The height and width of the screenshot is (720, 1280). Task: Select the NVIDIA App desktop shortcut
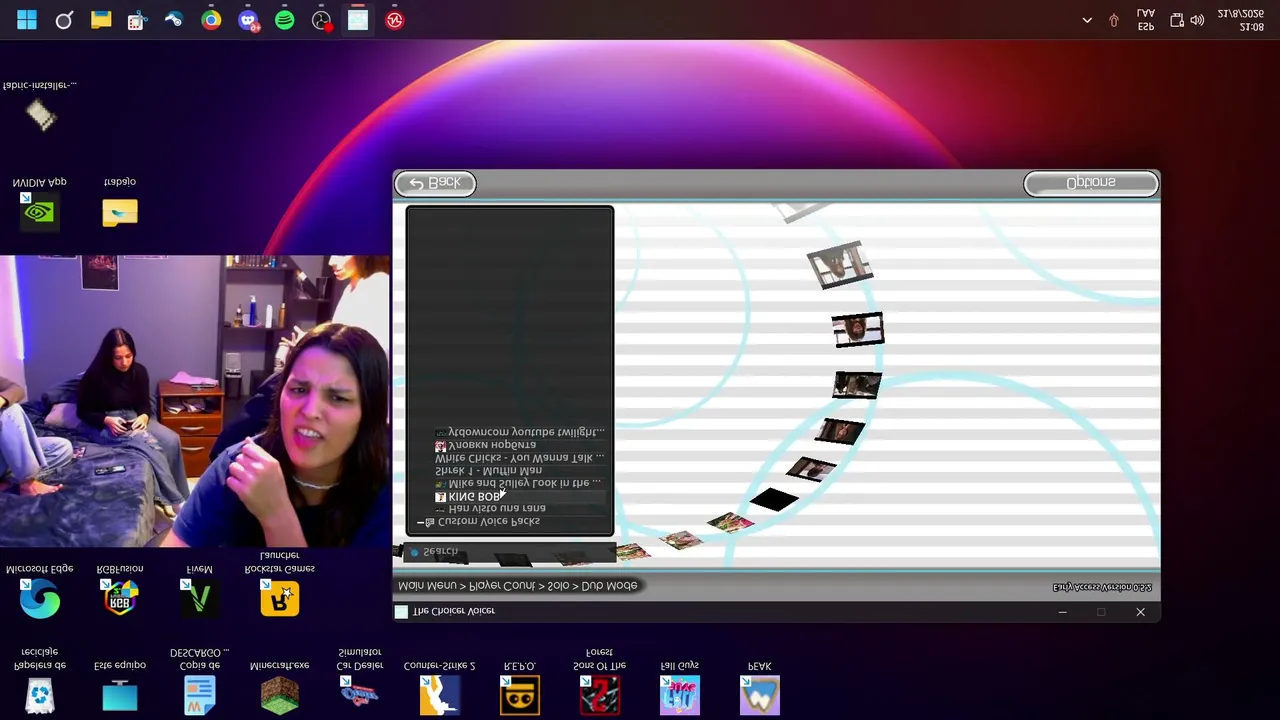40,204
